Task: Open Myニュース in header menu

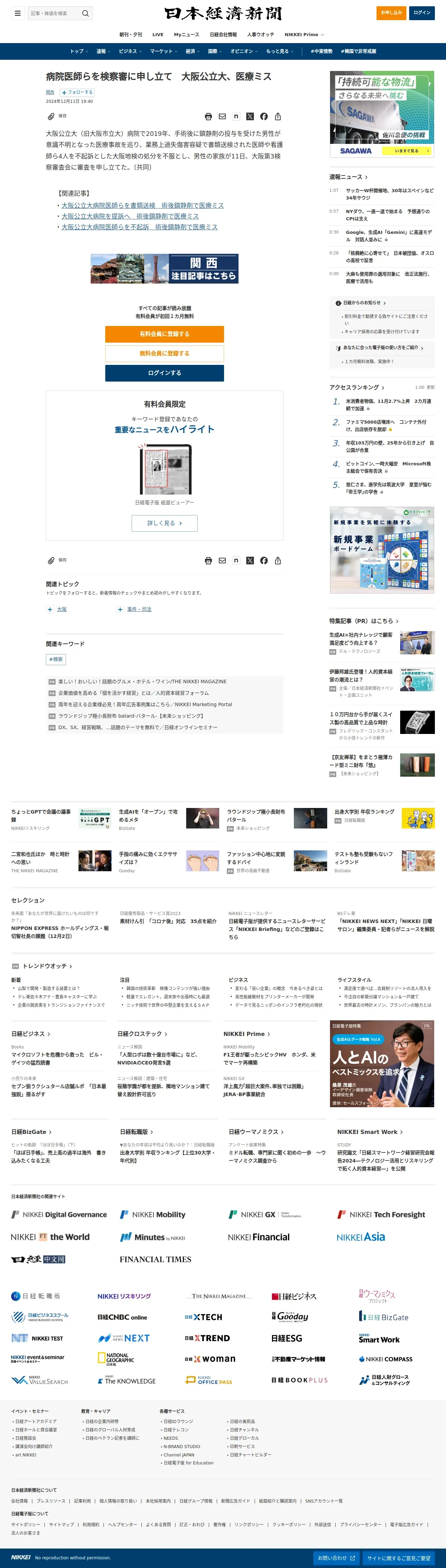Action: pyautogui.click(x=186, y=35)
